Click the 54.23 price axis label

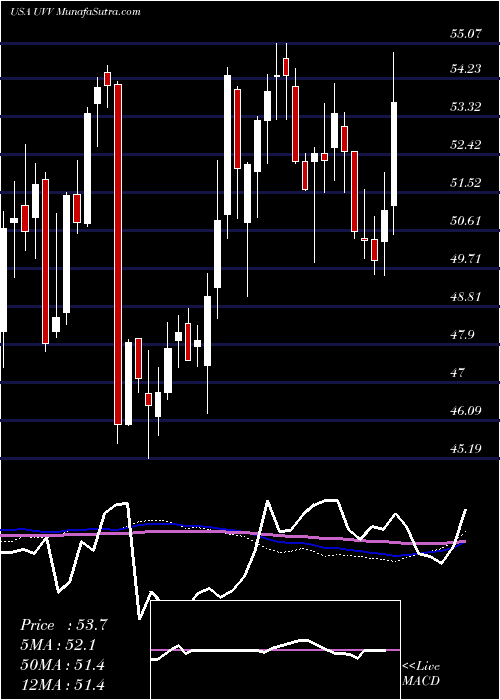[466, 69]
